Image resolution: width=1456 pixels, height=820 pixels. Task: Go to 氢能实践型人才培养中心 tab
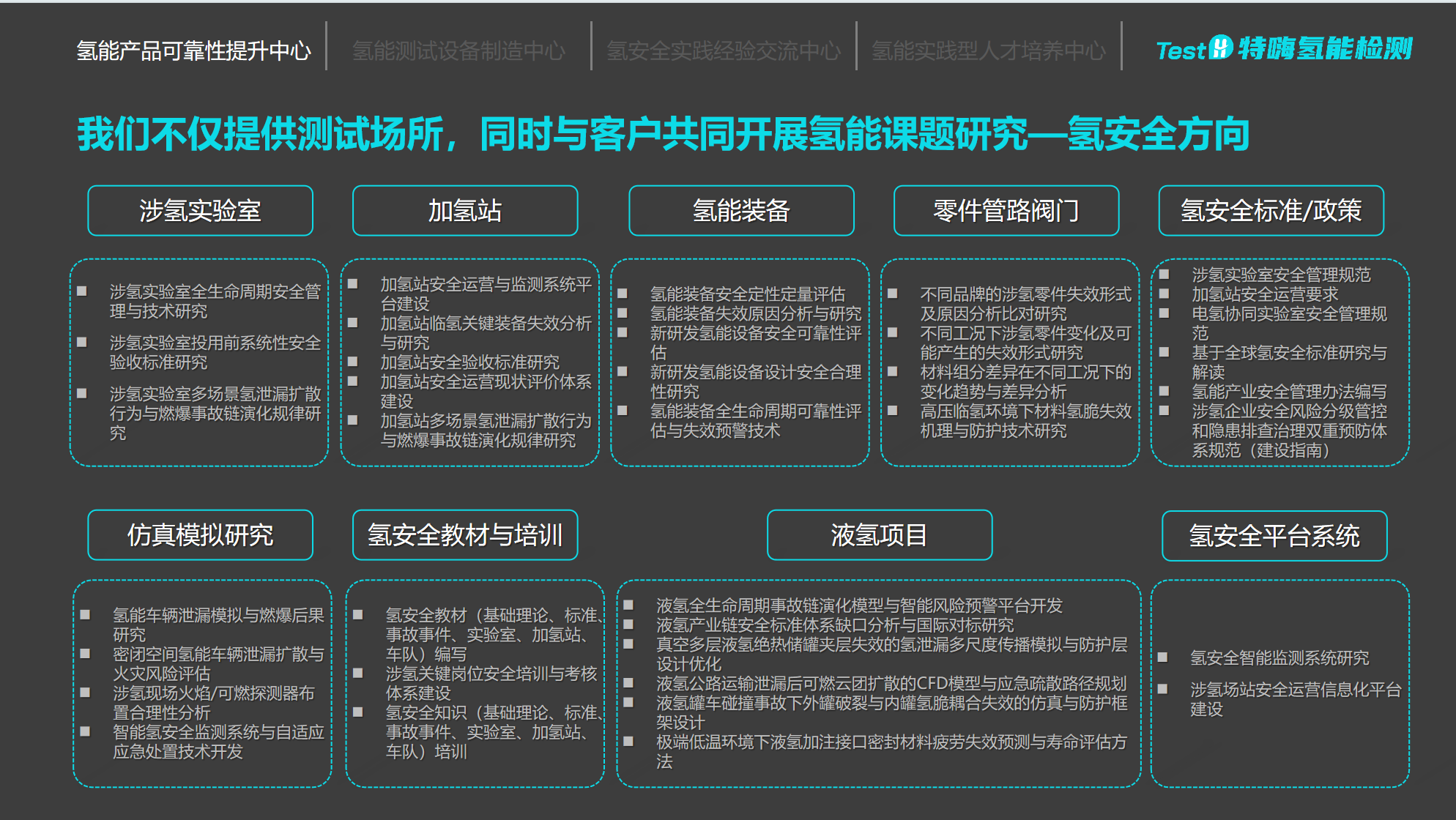pyautogui.click(x=988, y=51)
